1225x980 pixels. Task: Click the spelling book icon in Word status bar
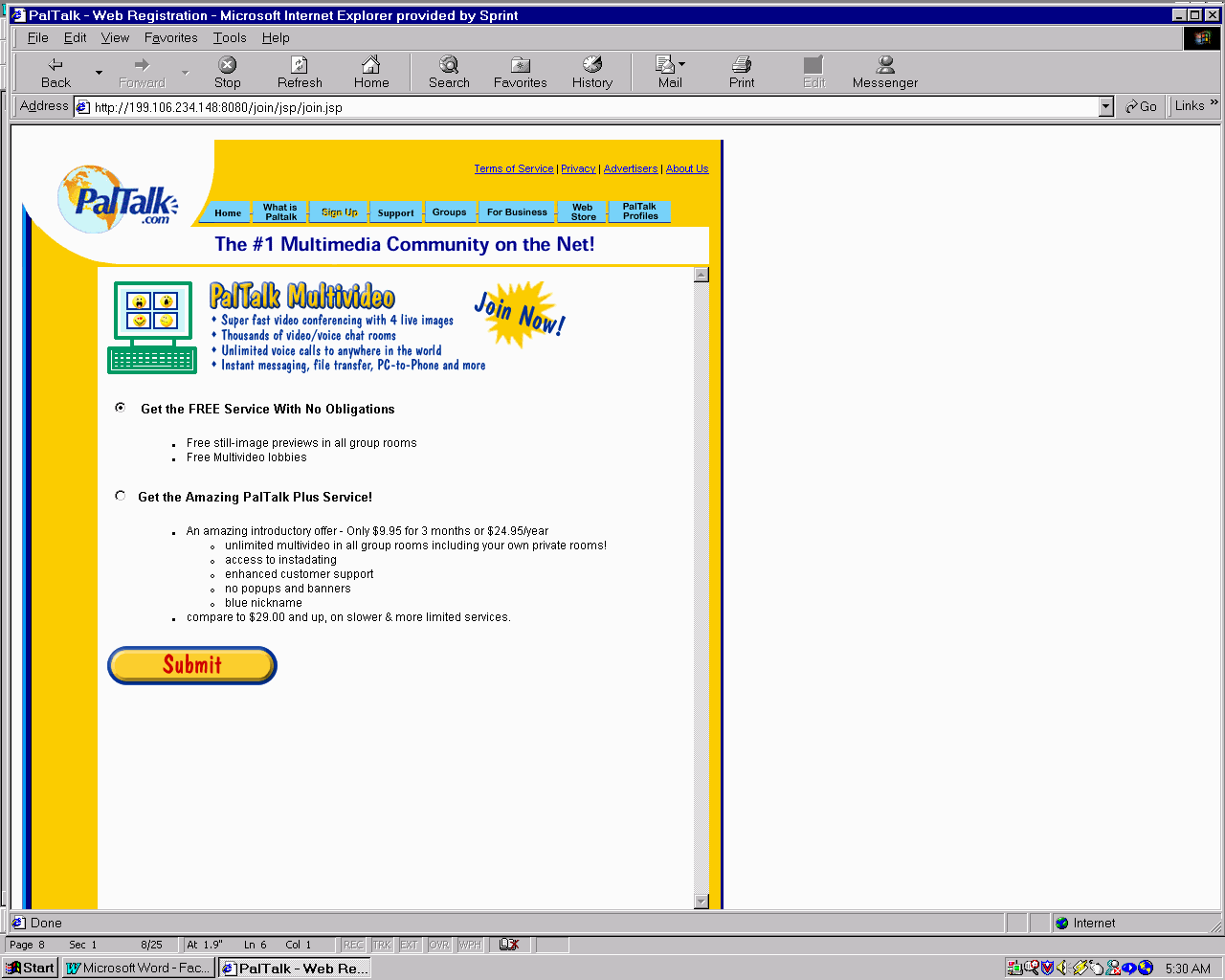(x=509, y=945)
